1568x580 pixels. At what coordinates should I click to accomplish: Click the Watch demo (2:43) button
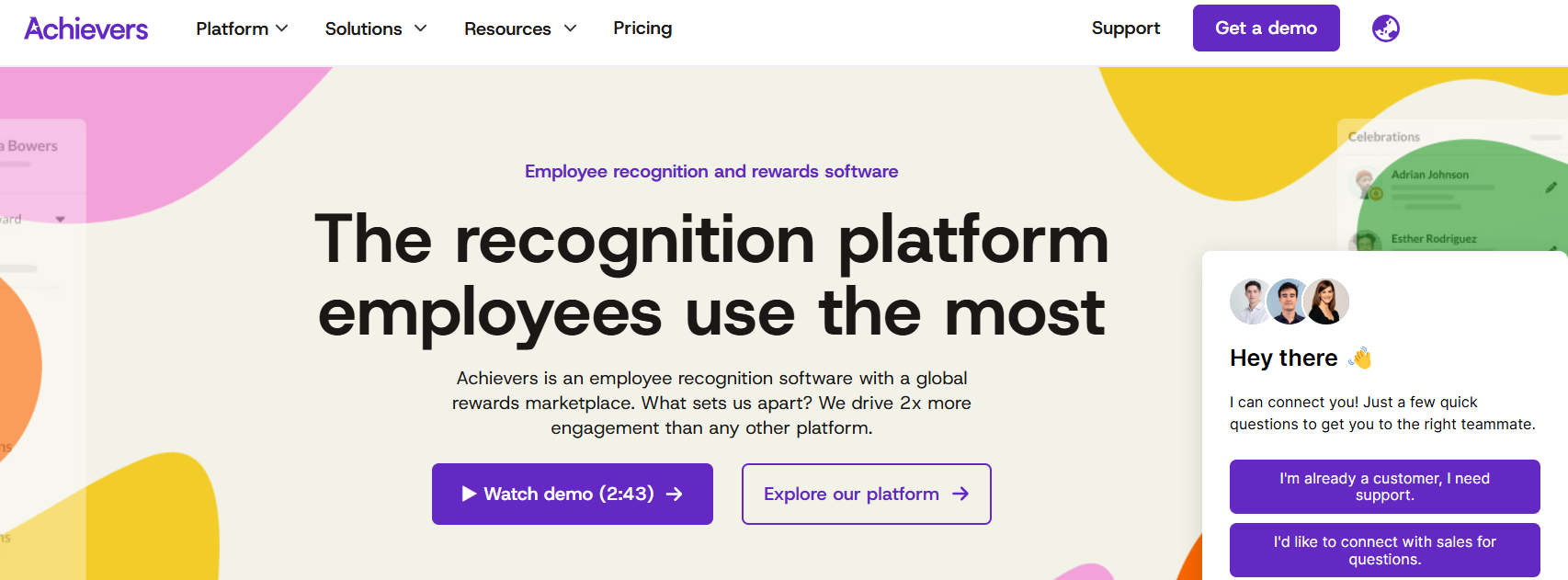[x=572, y=494]
